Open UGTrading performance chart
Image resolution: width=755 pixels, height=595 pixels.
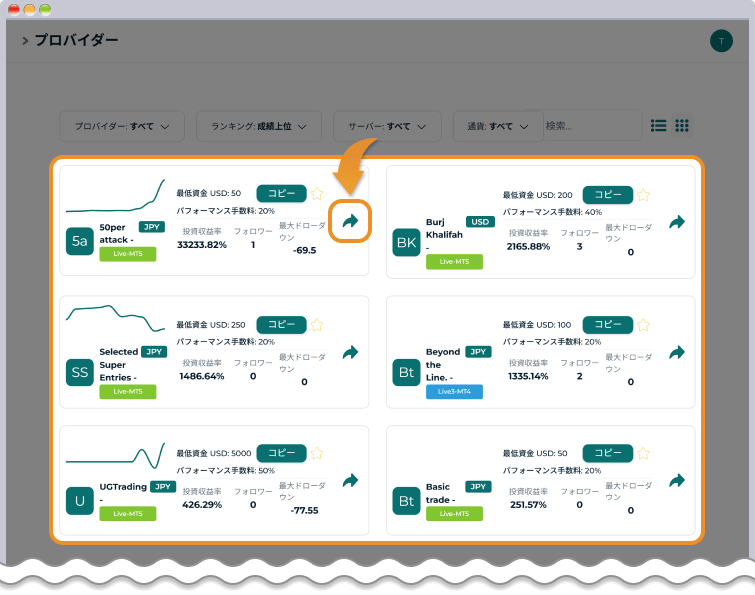point(116,455)
